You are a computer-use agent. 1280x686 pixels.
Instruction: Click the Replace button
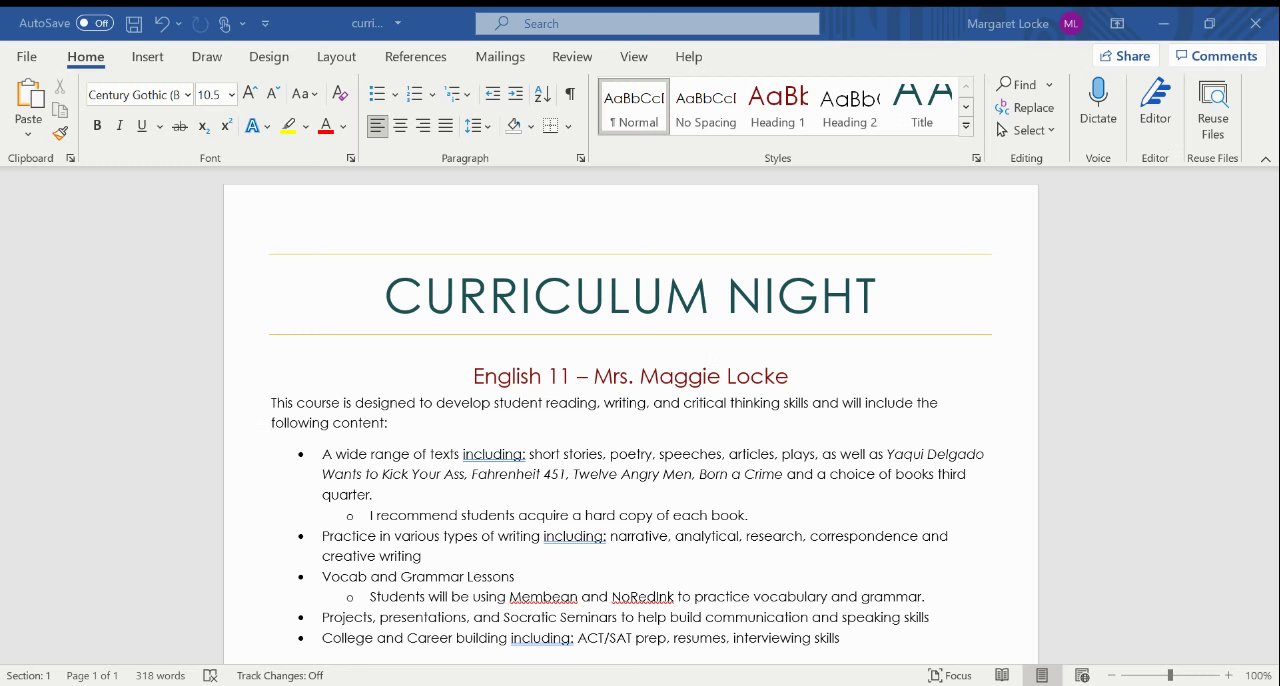[1025, 108]
